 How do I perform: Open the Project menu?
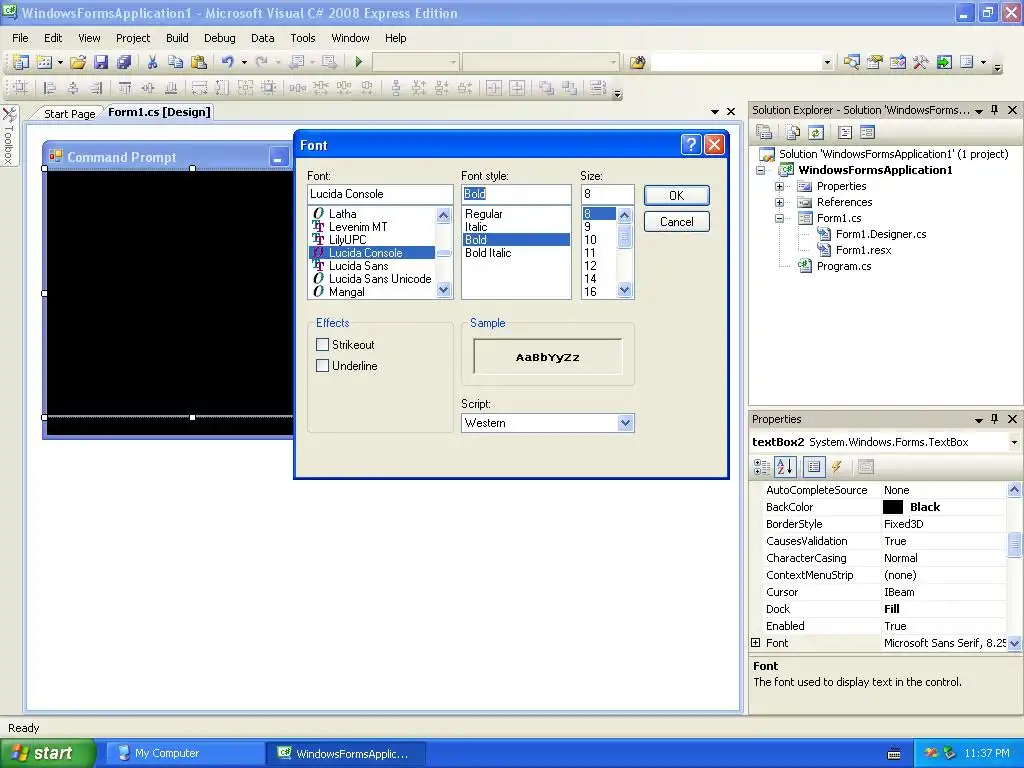133,38
